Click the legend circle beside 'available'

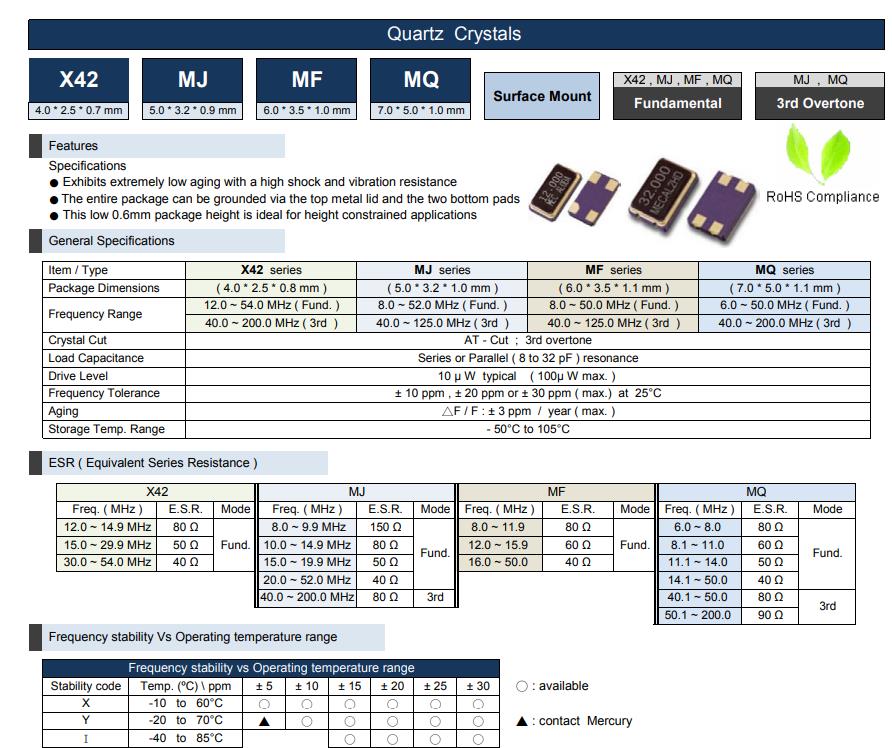(522, 687)
